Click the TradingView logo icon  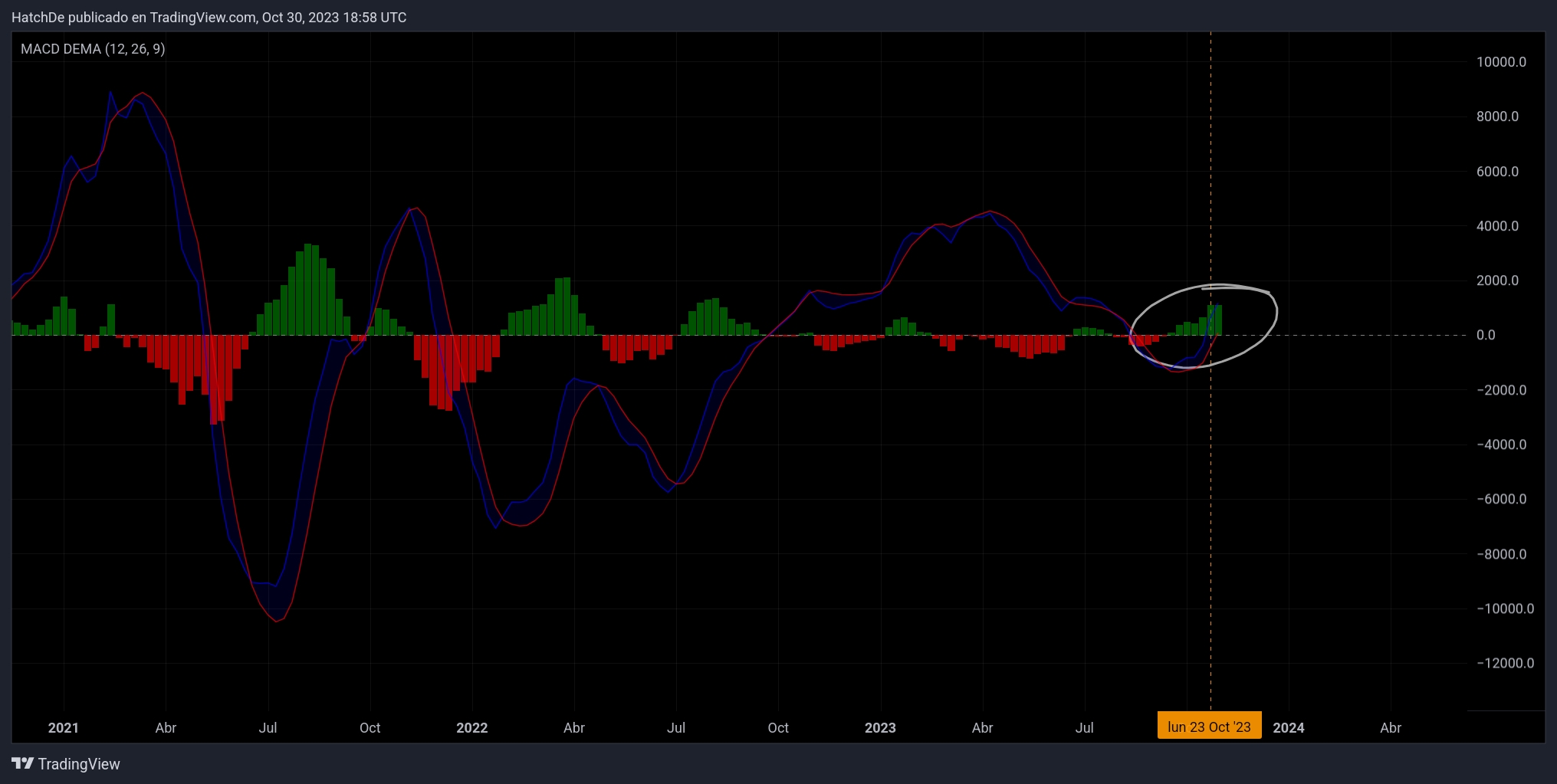(x=23, y=763)
